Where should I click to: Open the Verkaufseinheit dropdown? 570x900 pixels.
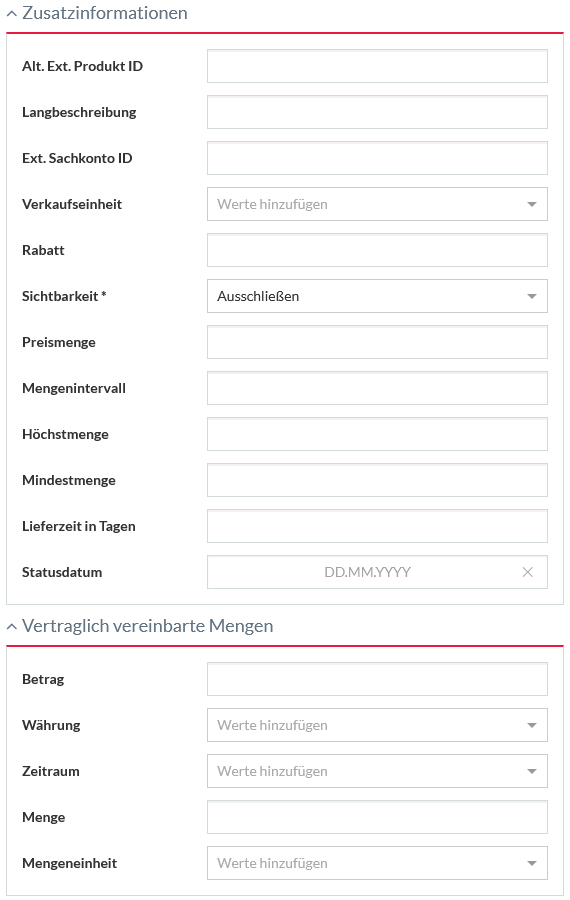[377, 204]
